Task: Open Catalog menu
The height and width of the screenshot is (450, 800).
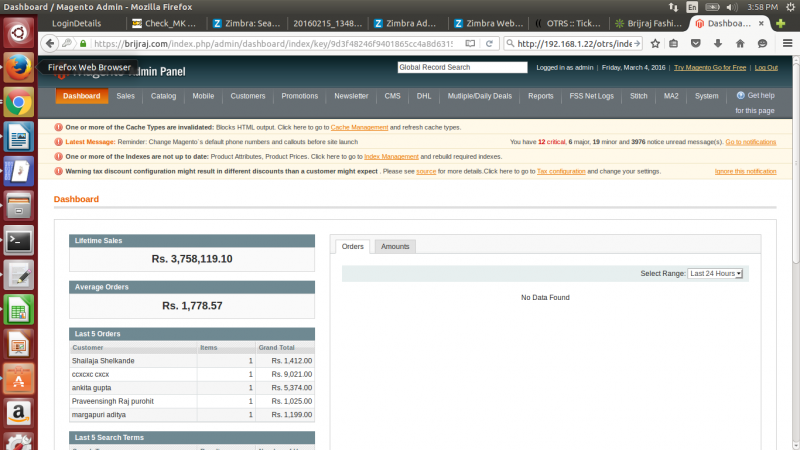Action: (163, 96)
